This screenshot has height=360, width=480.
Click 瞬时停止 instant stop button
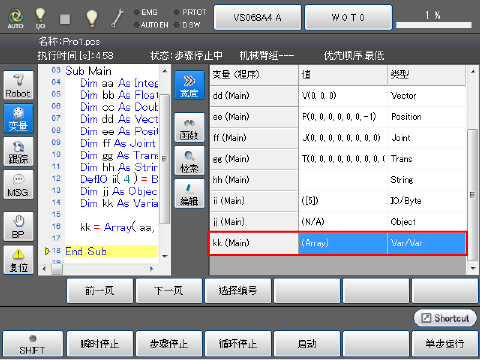click(100, 344)
